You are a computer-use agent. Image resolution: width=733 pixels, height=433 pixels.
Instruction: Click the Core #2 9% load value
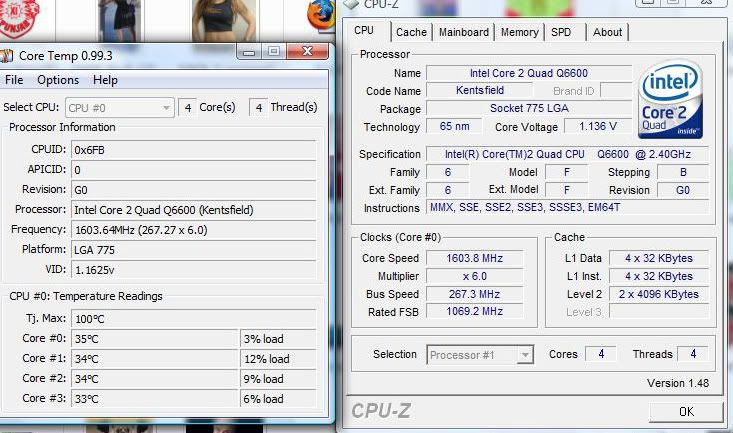click(x=279, y=379)
